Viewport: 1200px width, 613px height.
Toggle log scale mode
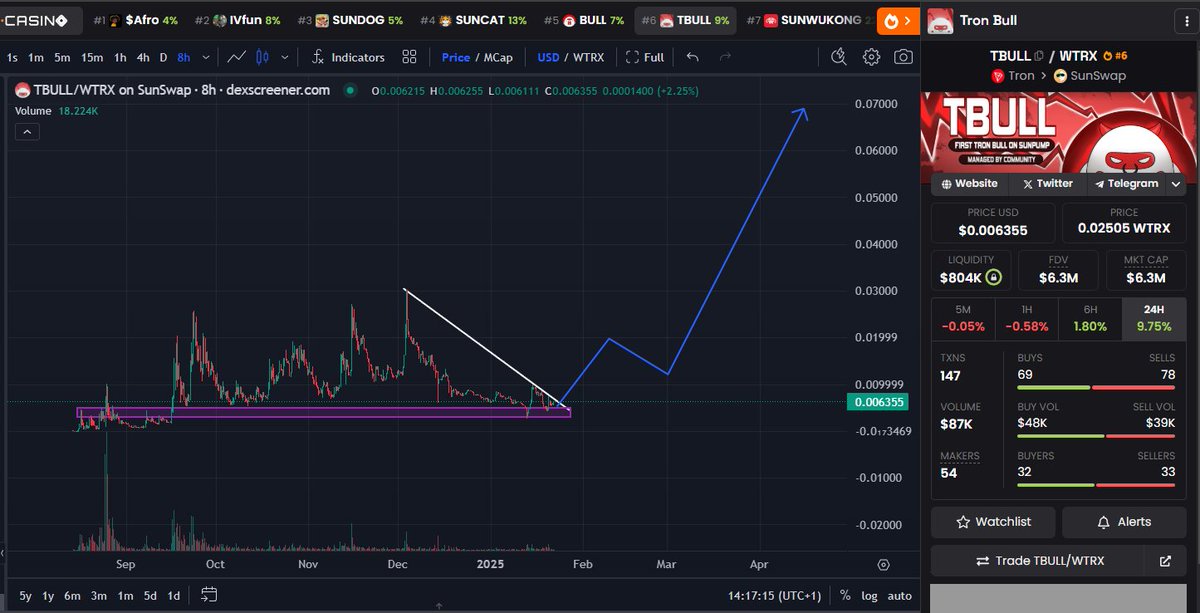tap(869, 595)
